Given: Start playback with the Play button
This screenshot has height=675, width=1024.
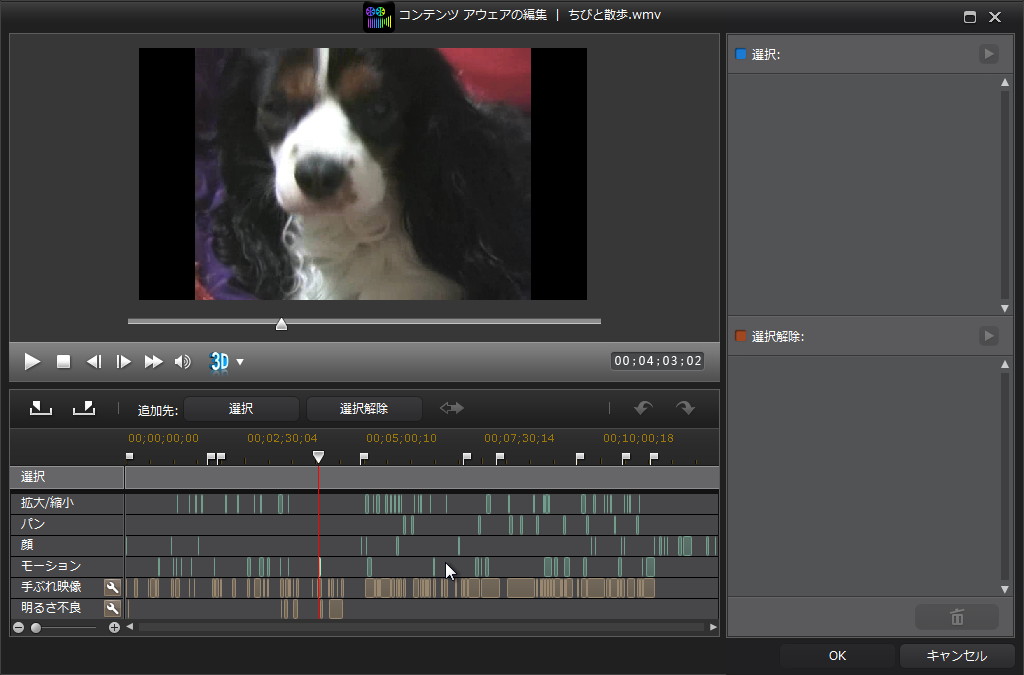Looking at the screenshot, I should point(31,362).
